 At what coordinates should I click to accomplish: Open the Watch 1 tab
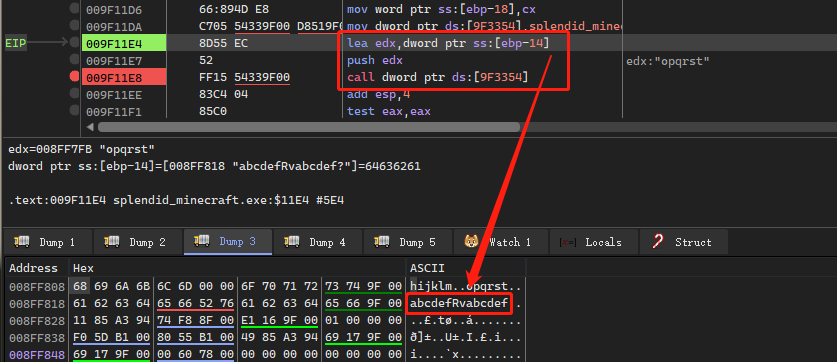coord(501,242)
